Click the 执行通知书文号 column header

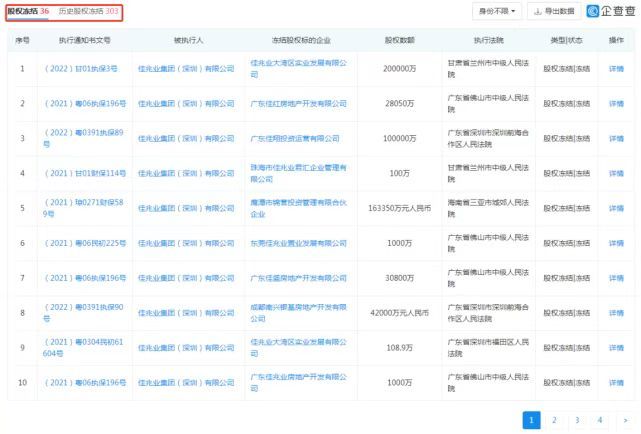[85, 40]
